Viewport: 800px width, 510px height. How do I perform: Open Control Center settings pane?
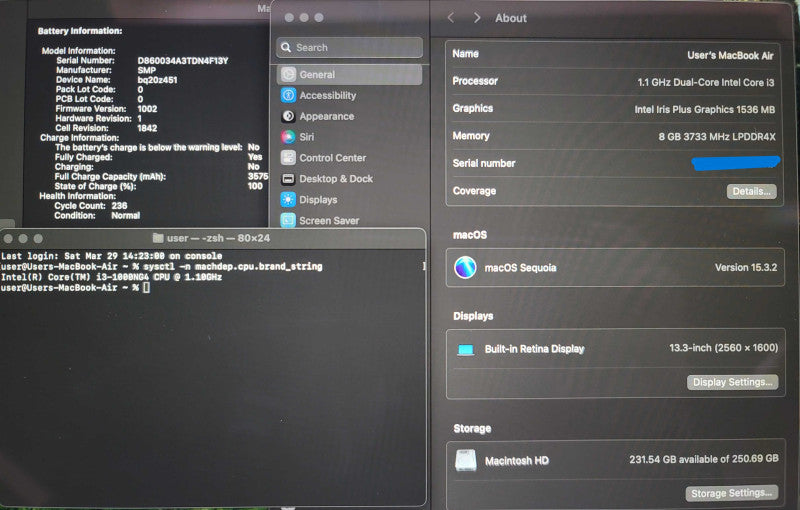pyautogui.click(x=333, y=158)
